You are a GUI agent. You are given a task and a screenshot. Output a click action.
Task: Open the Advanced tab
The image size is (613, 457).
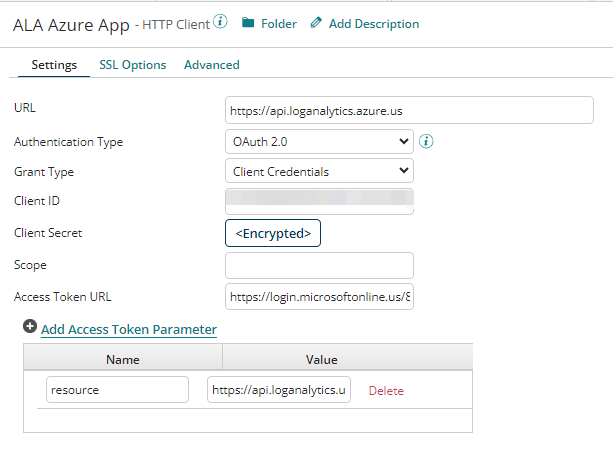[212, 65]
